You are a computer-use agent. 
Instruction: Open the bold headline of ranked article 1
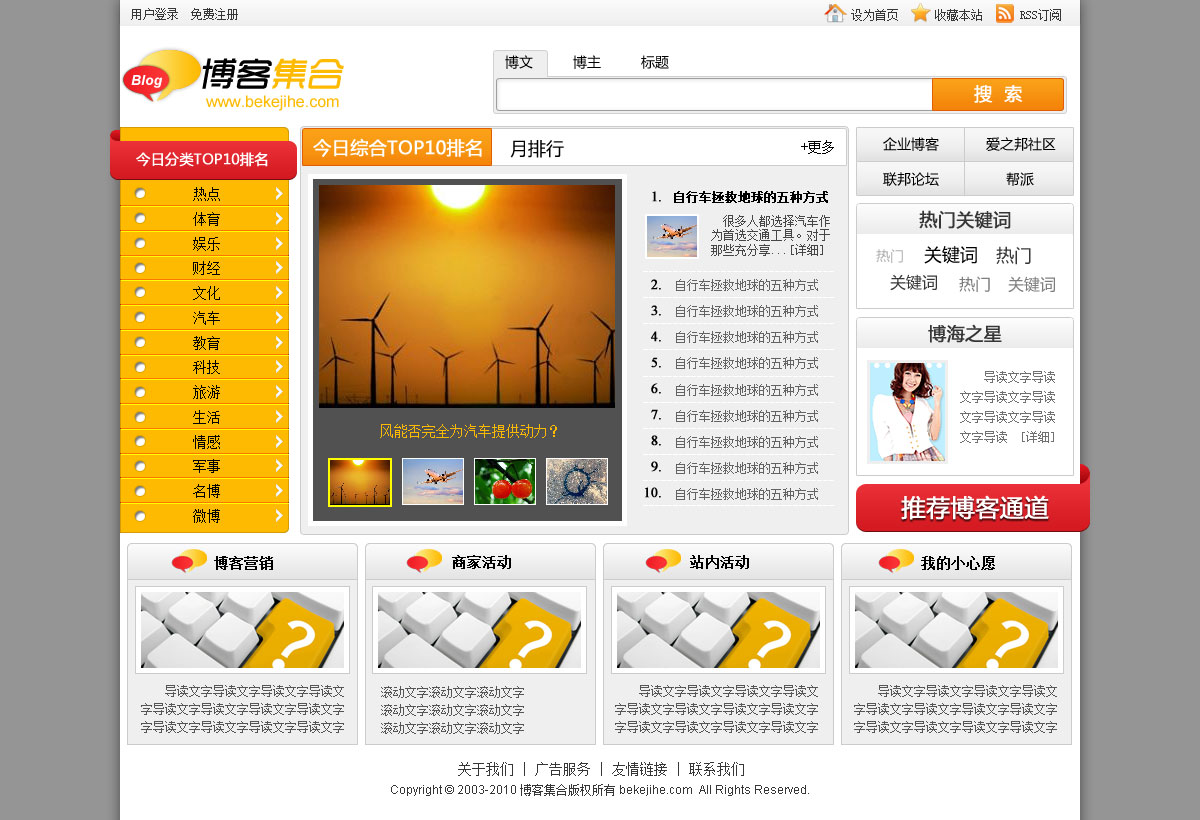click(x=750, y=197)
